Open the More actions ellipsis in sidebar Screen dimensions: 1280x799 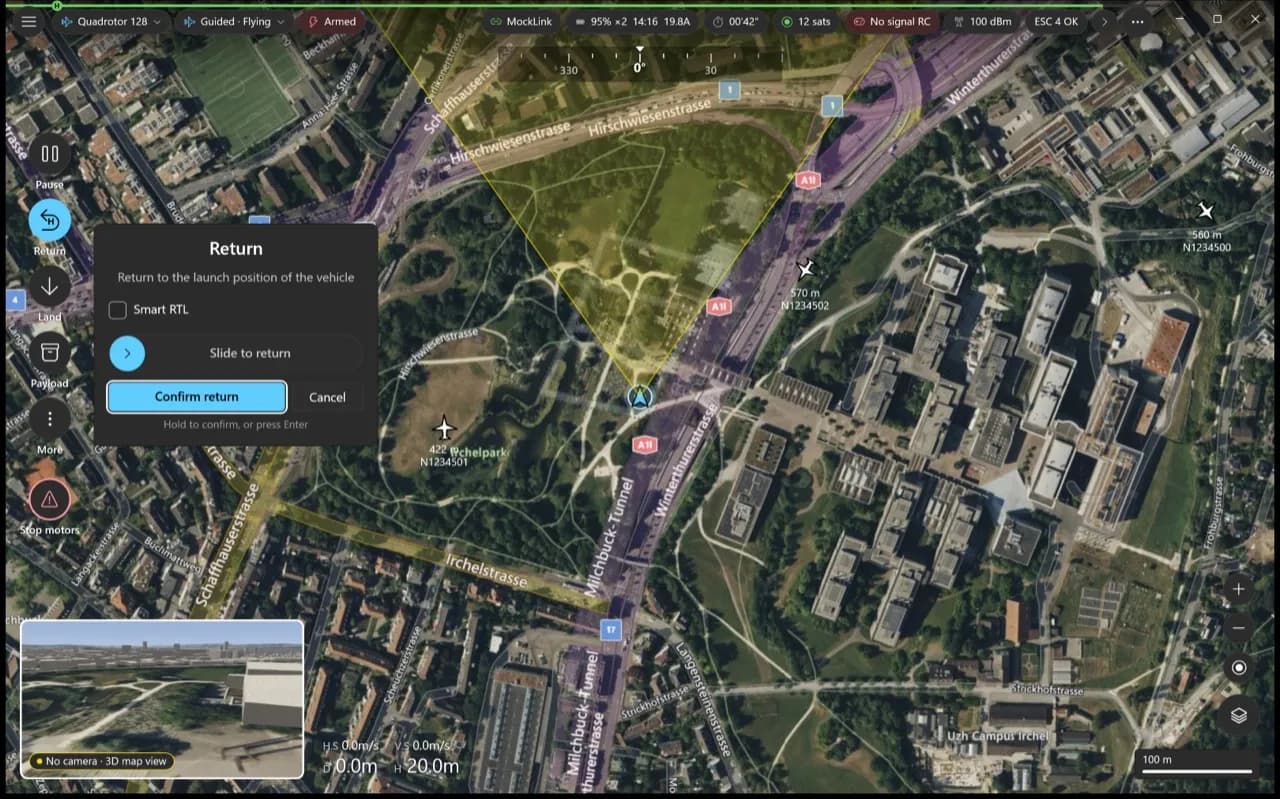coord(49,418)
